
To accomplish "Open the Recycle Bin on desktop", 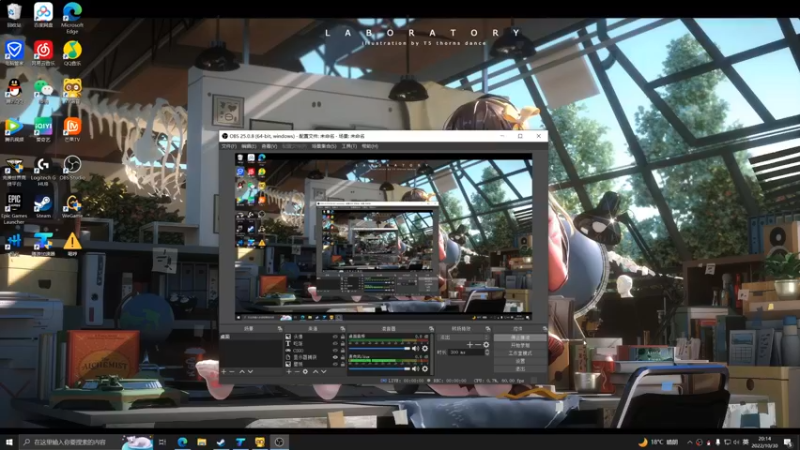I will 14,15.
